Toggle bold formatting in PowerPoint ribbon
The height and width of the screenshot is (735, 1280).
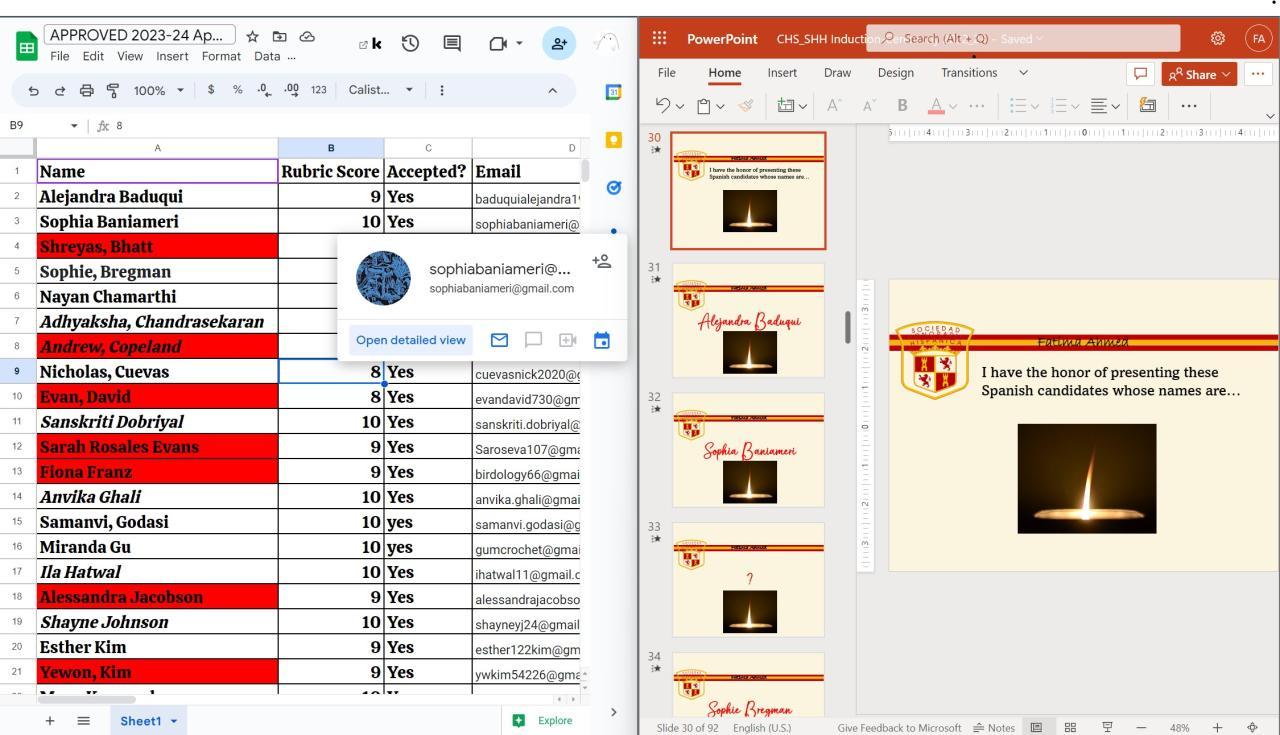click(902, 105)
